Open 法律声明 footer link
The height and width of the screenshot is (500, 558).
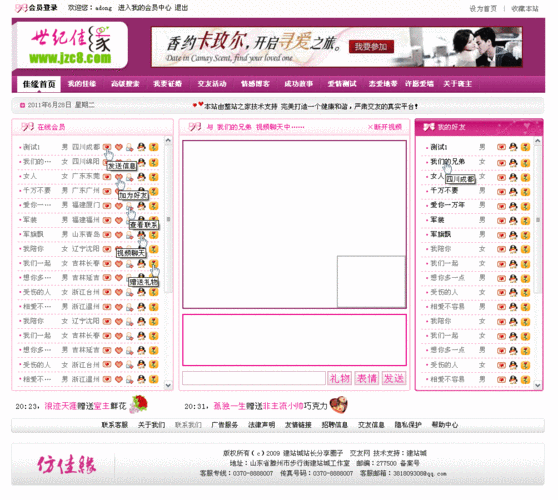261,425
